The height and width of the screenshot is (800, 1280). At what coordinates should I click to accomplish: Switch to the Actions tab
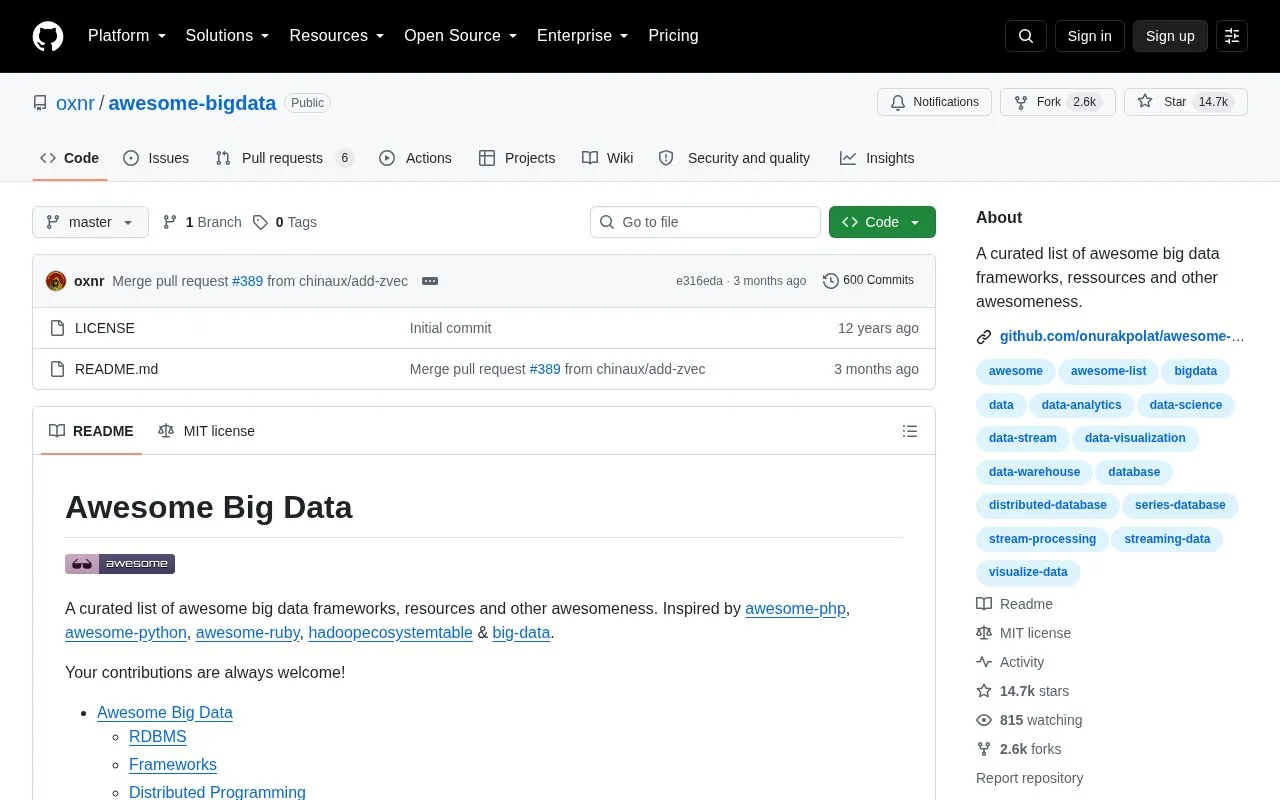[x=415, y=158]
